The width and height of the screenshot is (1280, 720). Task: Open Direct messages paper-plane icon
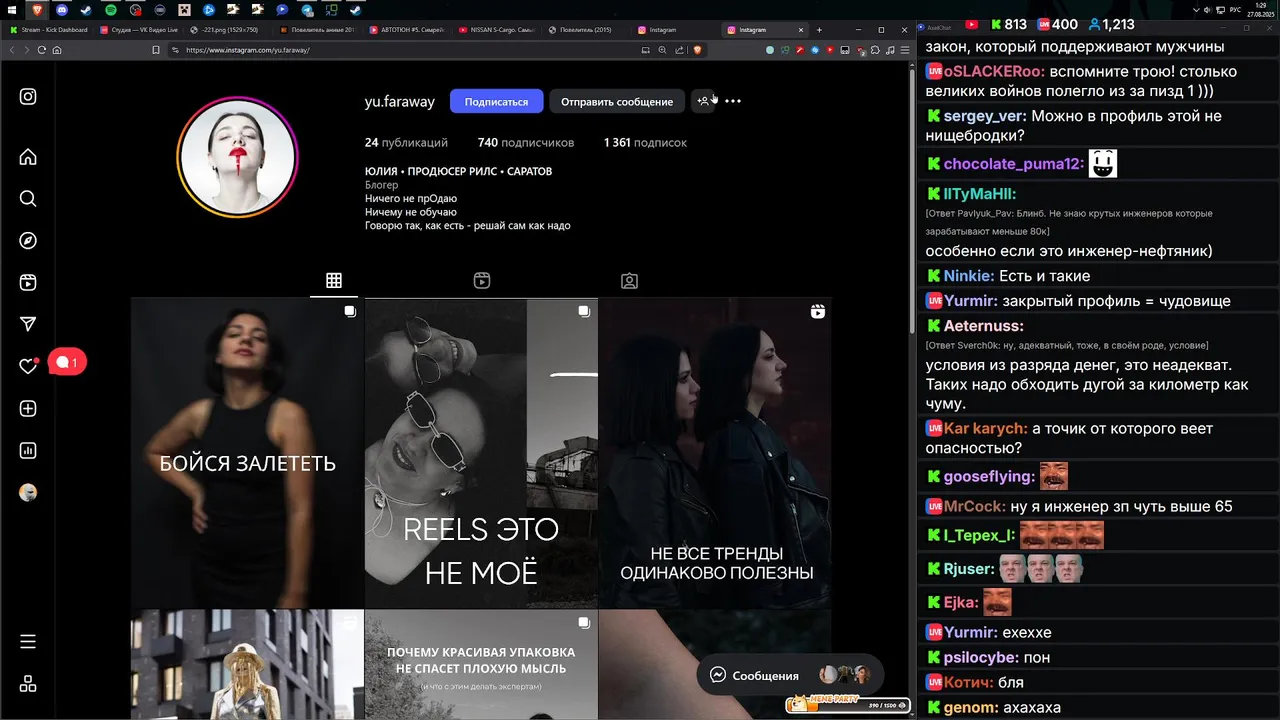point(28,324)
